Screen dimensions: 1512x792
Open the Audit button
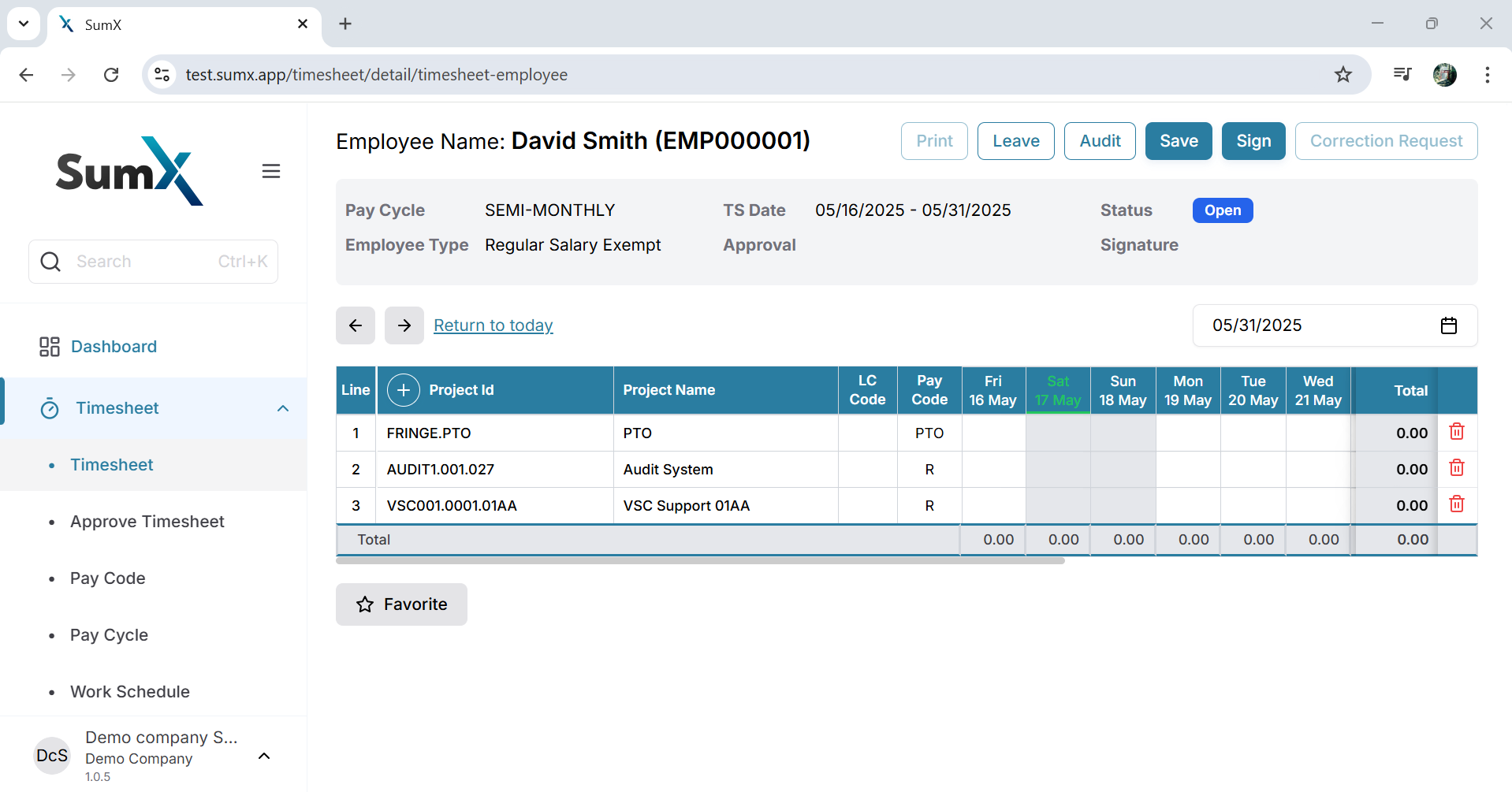click(x=1100, y=141)
